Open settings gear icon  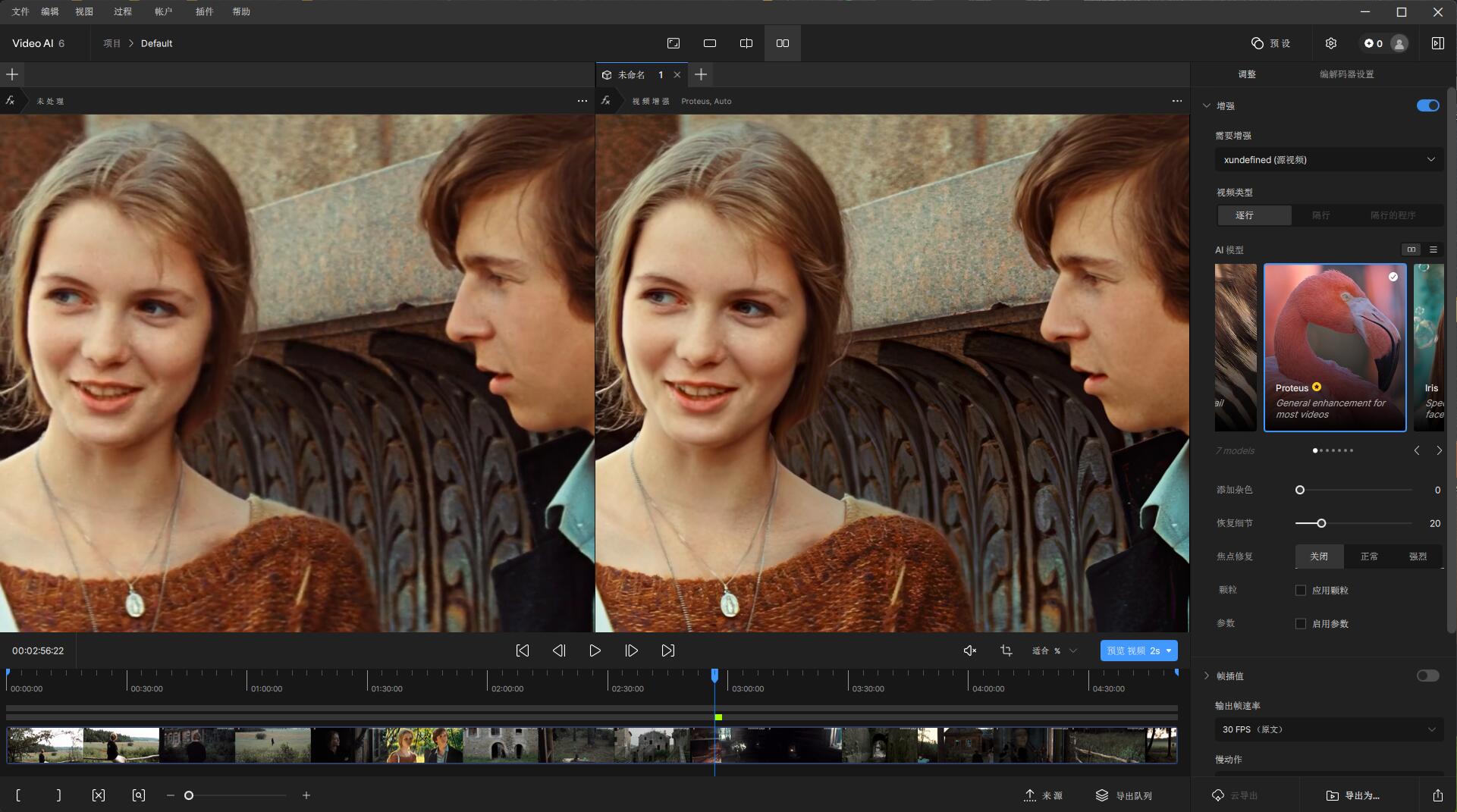tap(1331, 43)
